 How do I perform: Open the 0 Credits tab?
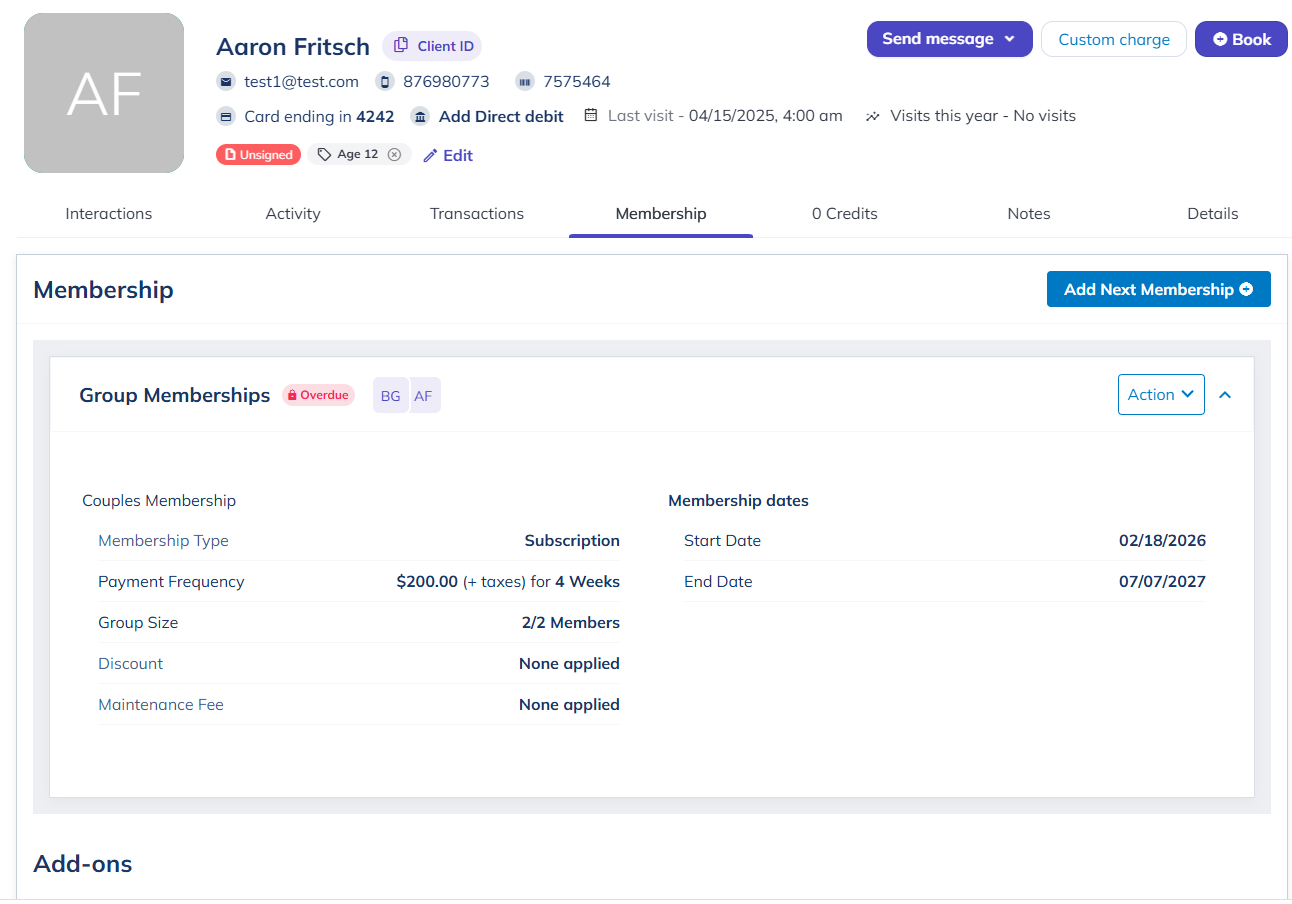[x=845, y=214]
